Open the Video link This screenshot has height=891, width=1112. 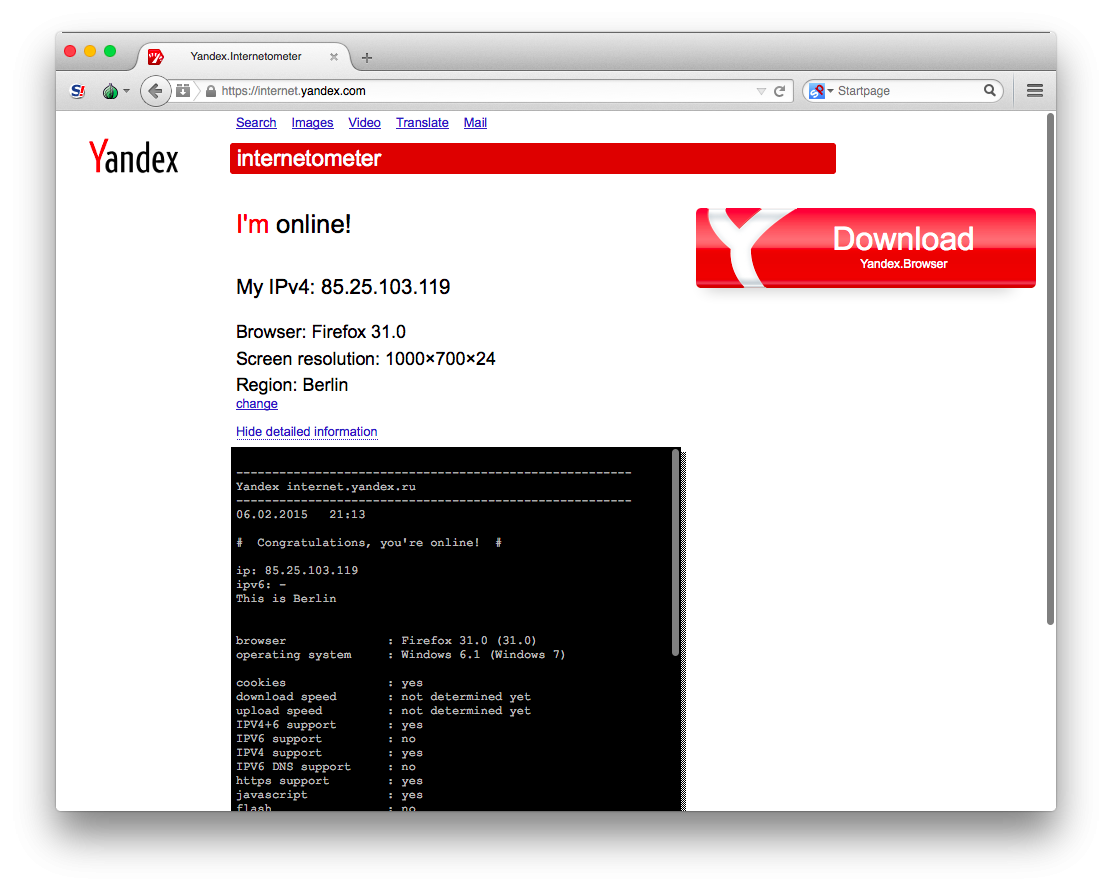pos(365,123)
